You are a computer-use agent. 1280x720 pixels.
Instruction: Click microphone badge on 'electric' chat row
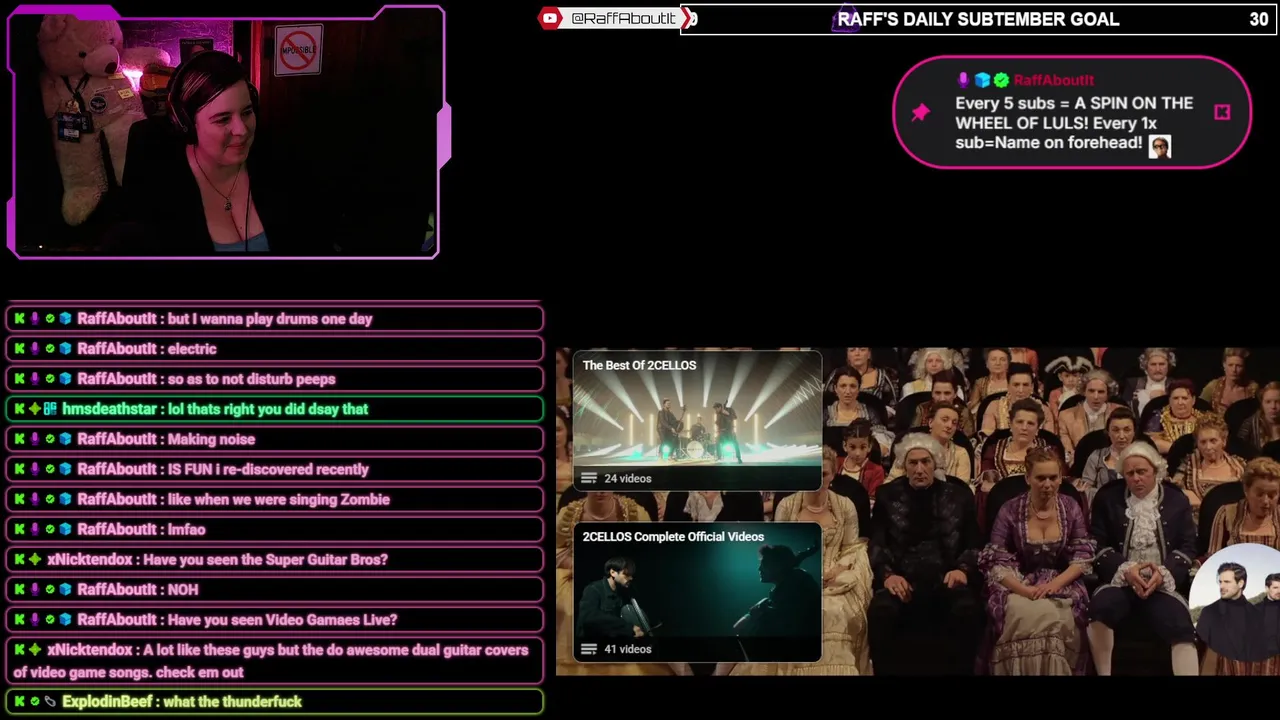point(35,349)
